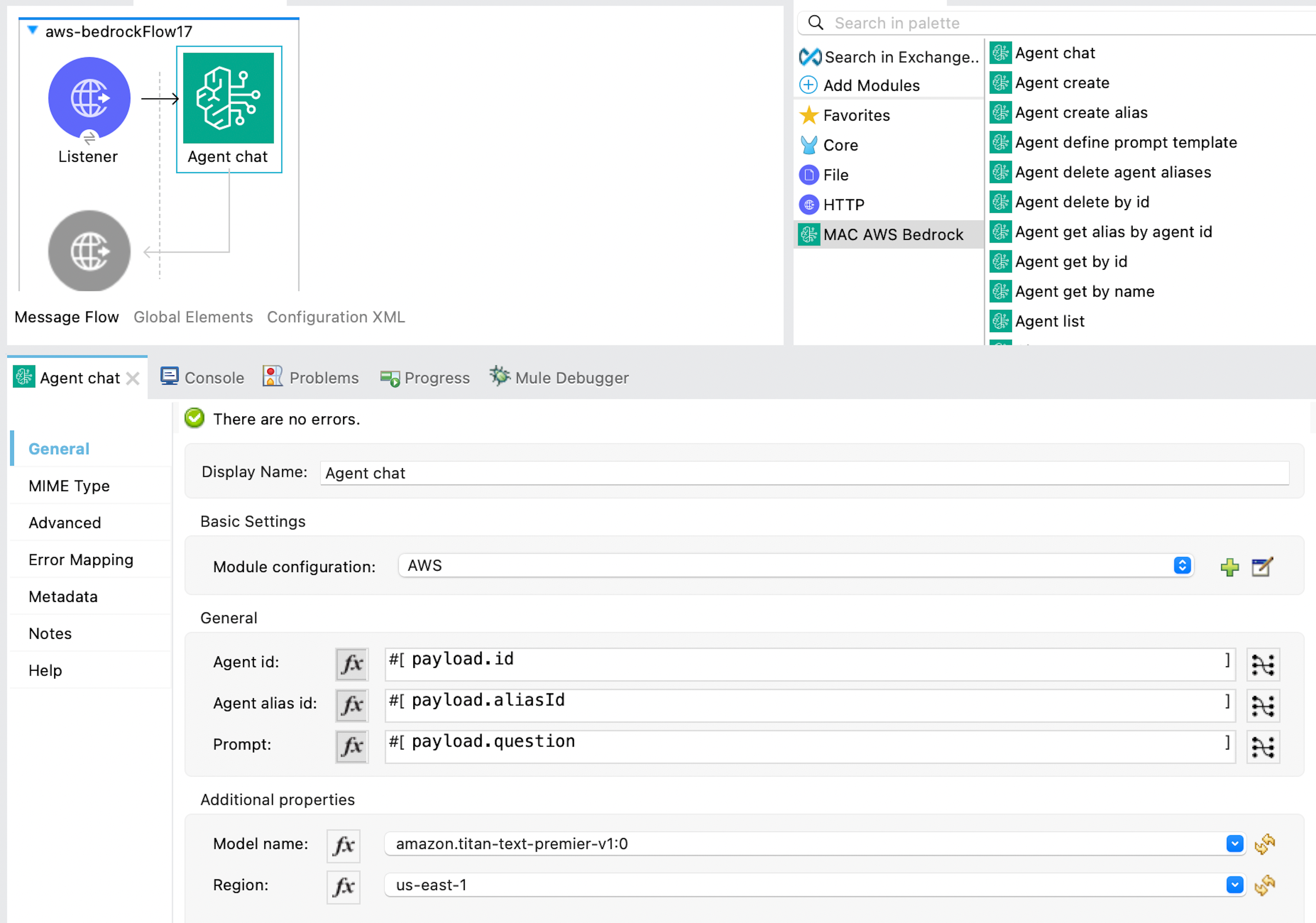Click the Add Modules plus icon

(808, 85)
